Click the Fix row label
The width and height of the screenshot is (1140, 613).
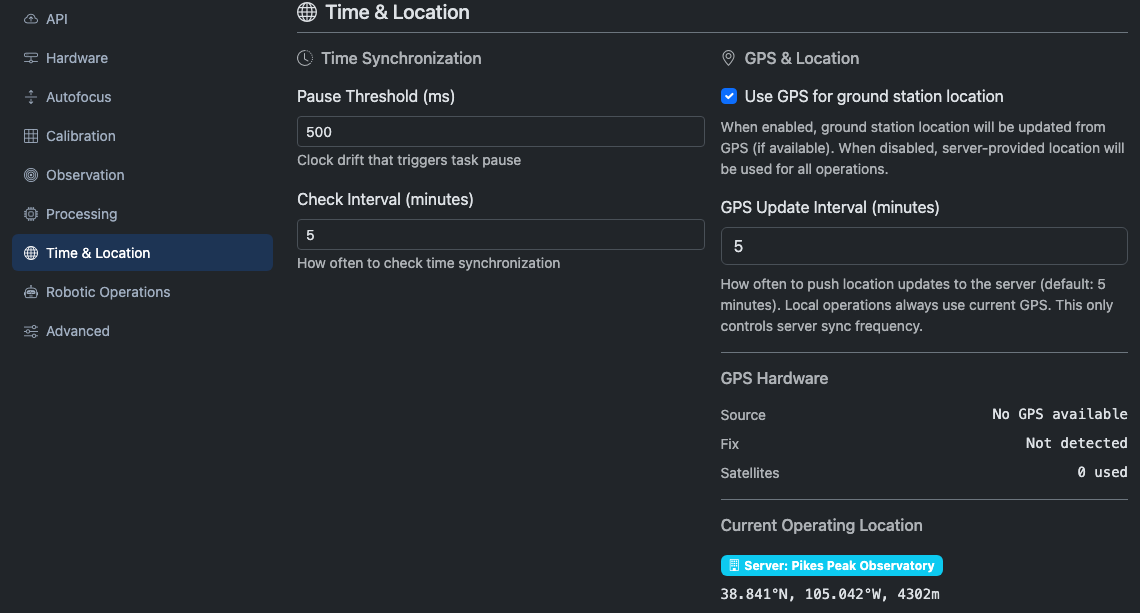coord(729,444)
